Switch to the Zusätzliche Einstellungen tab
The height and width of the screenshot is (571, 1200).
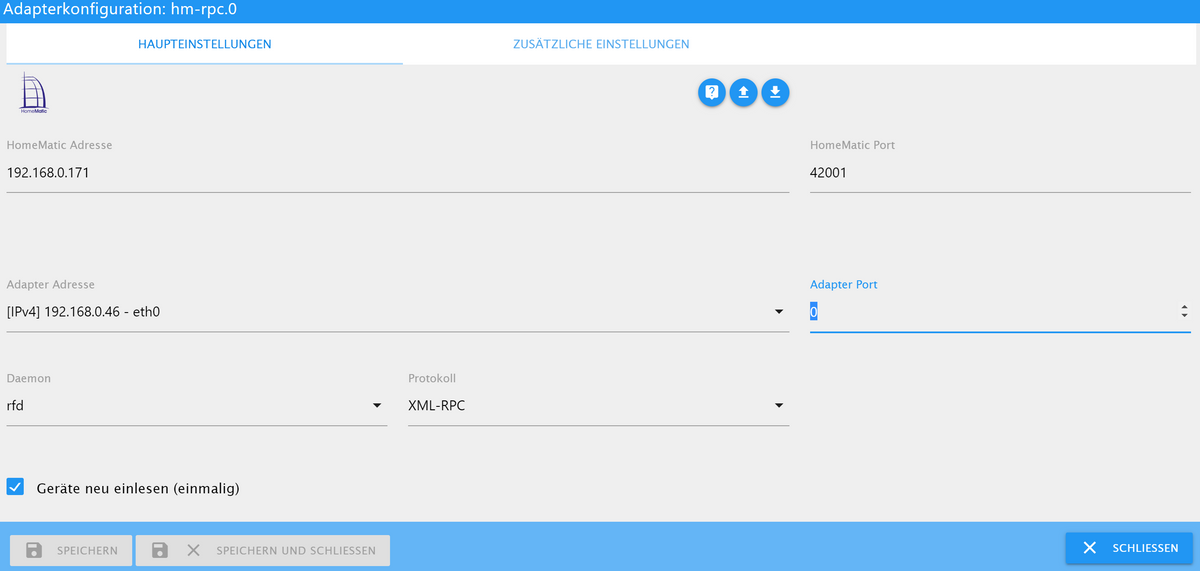click(x=601, y=44)
